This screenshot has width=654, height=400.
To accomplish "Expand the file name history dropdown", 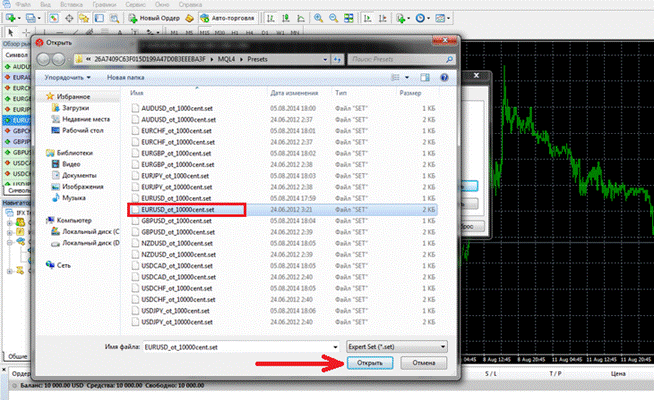I will [335, 347].
